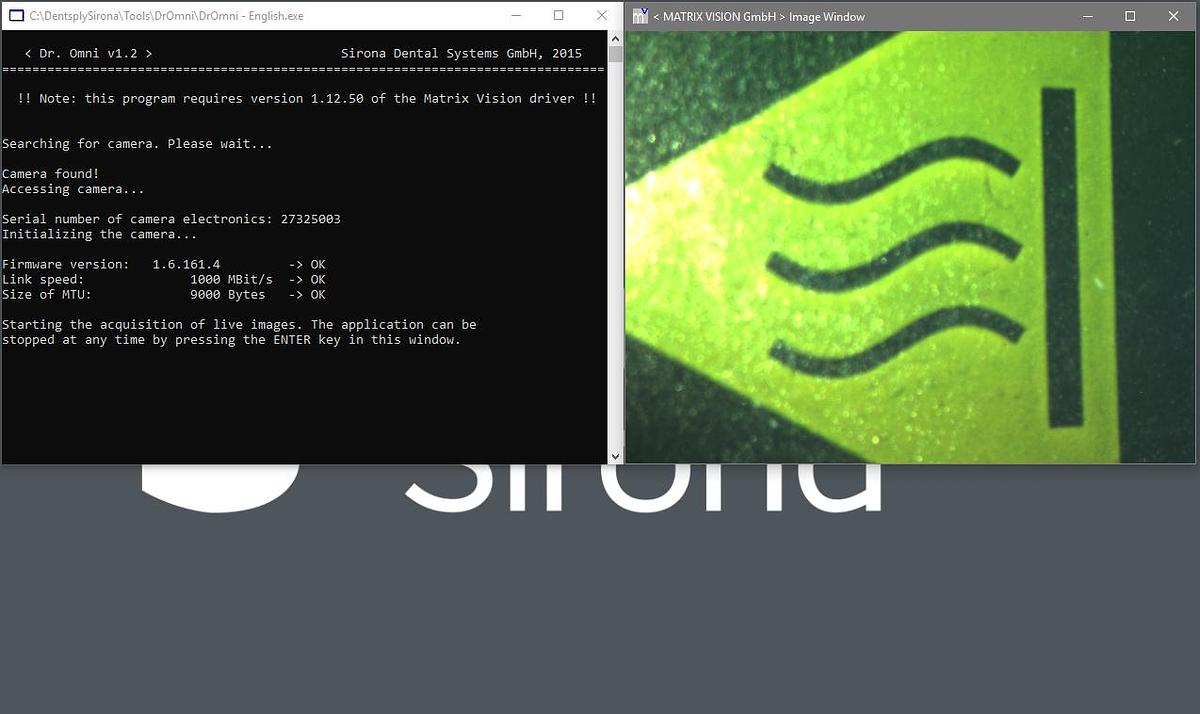Image resolution: width=1200 pixels, height=714 pixels.
Task: Click the console scrollbar down arrow
Action: click(615, 456)
